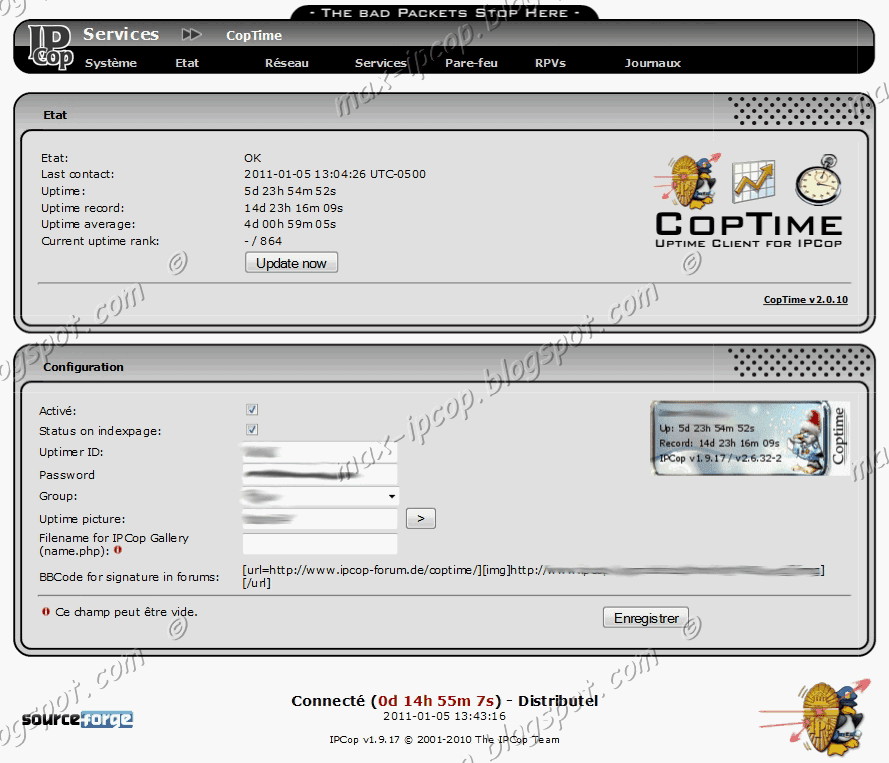Toggle the Activé checkbox
Screen dimensions: 889x763
click(252, 409)
